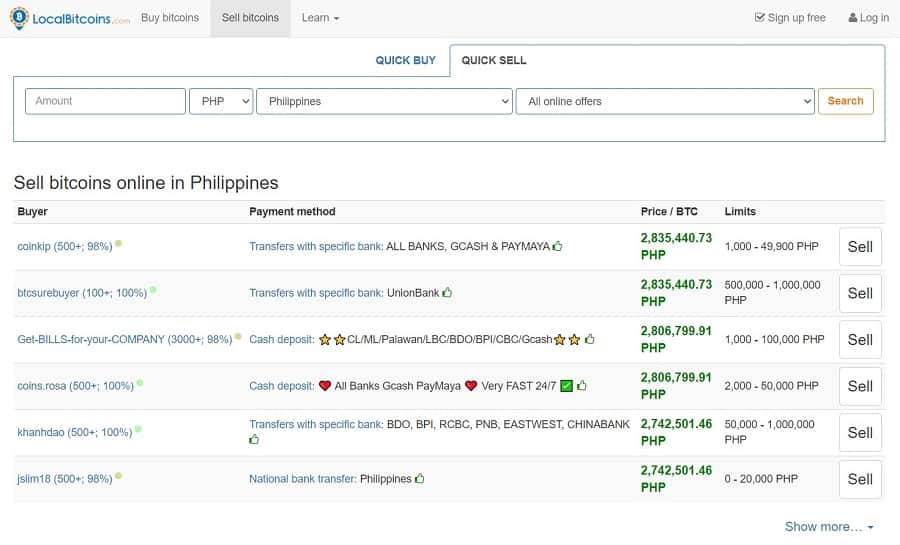Click the Search button

point(845,101)
